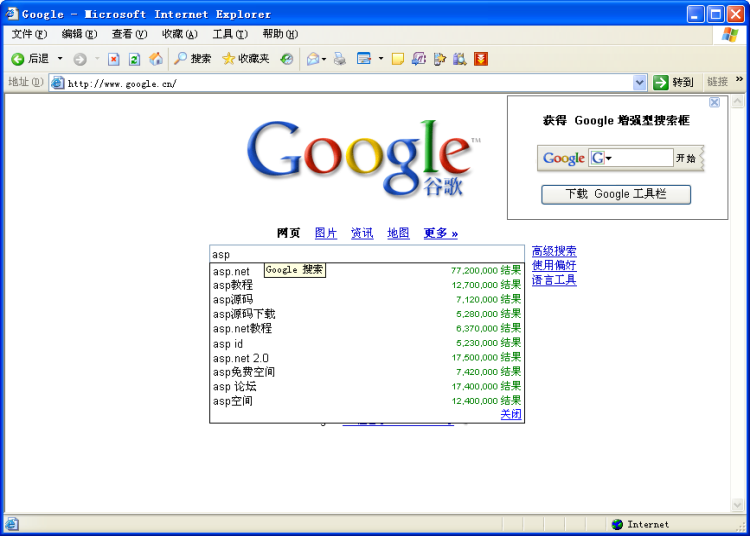Expand the Mail button dropdown arrow

324,59
